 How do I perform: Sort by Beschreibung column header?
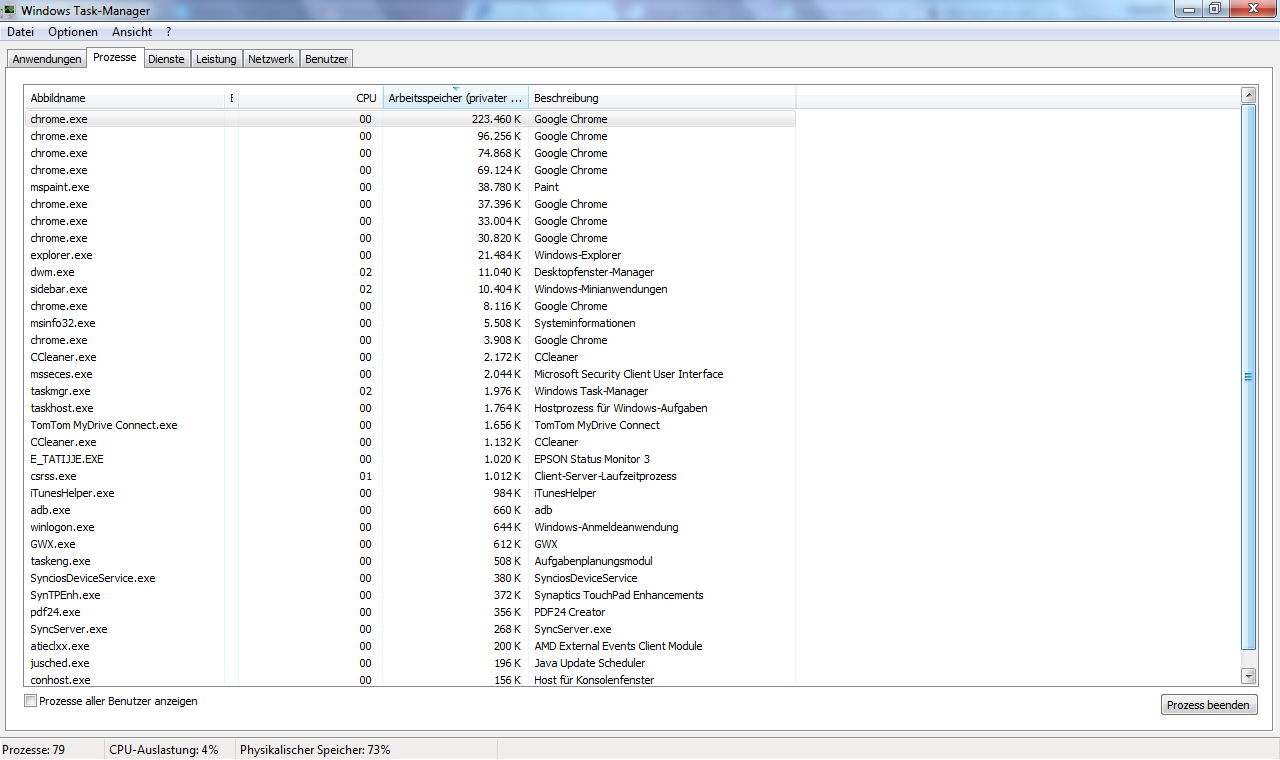coord(662,98)
